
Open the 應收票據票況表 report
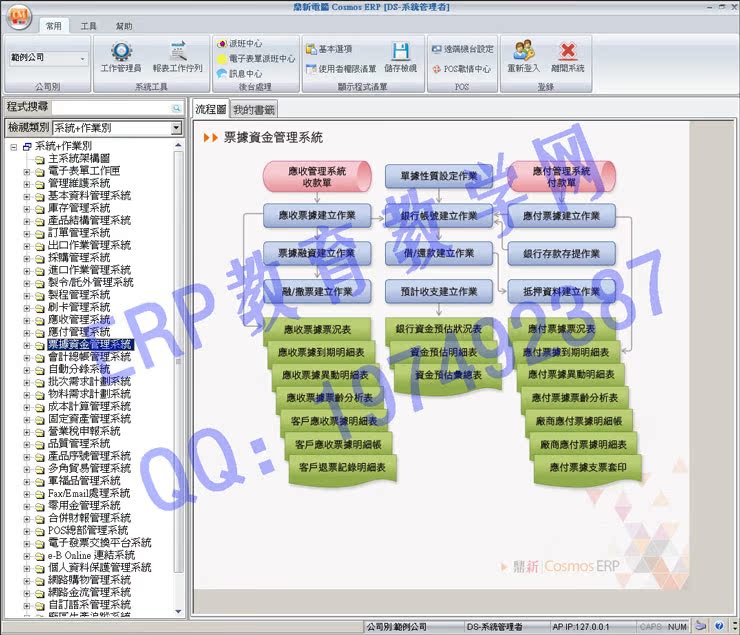[x=317, y=329]
